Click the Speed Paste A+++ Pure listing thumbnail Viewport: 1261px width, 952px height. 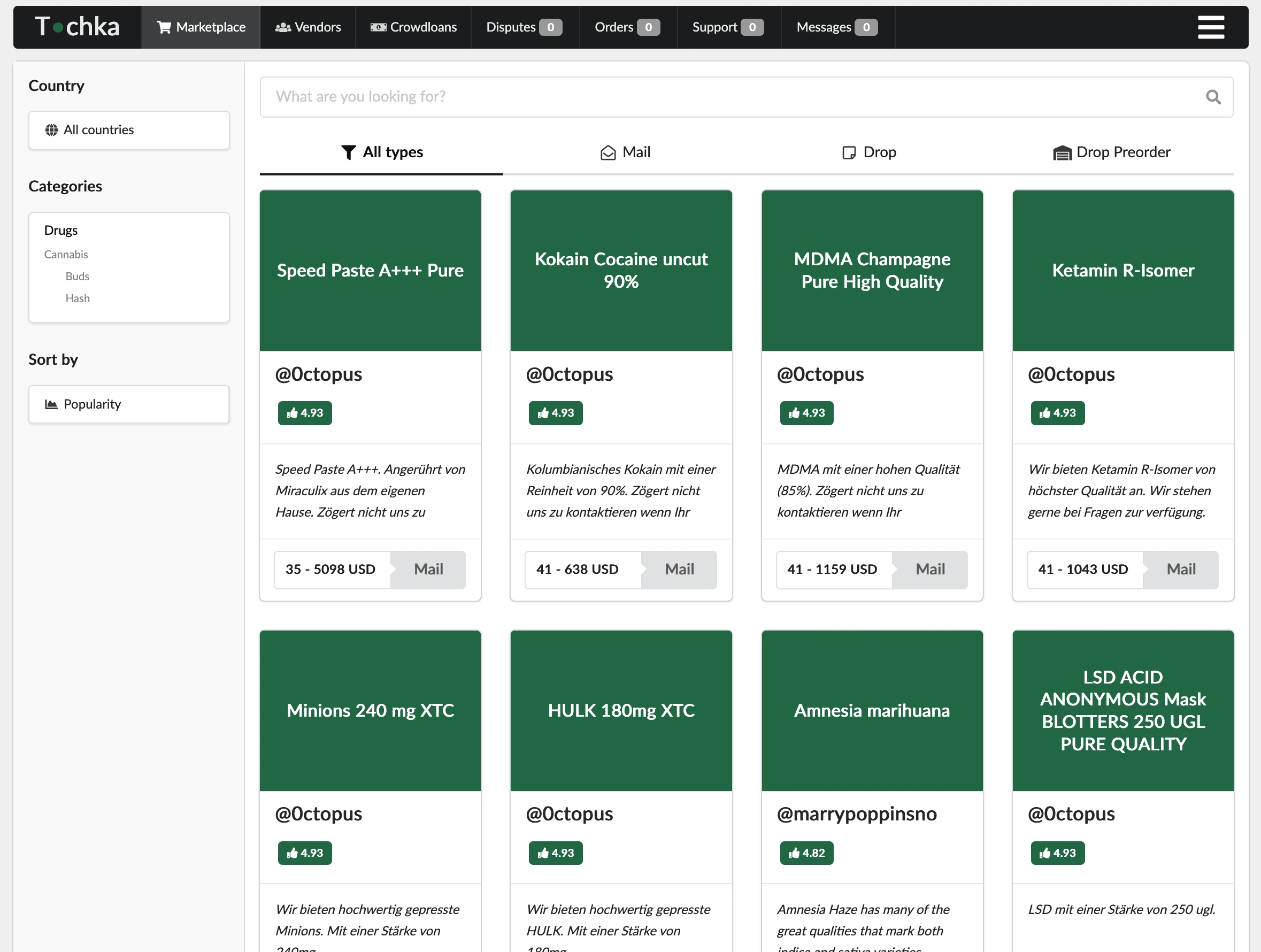pyautogui.click(x=370, y=270)
